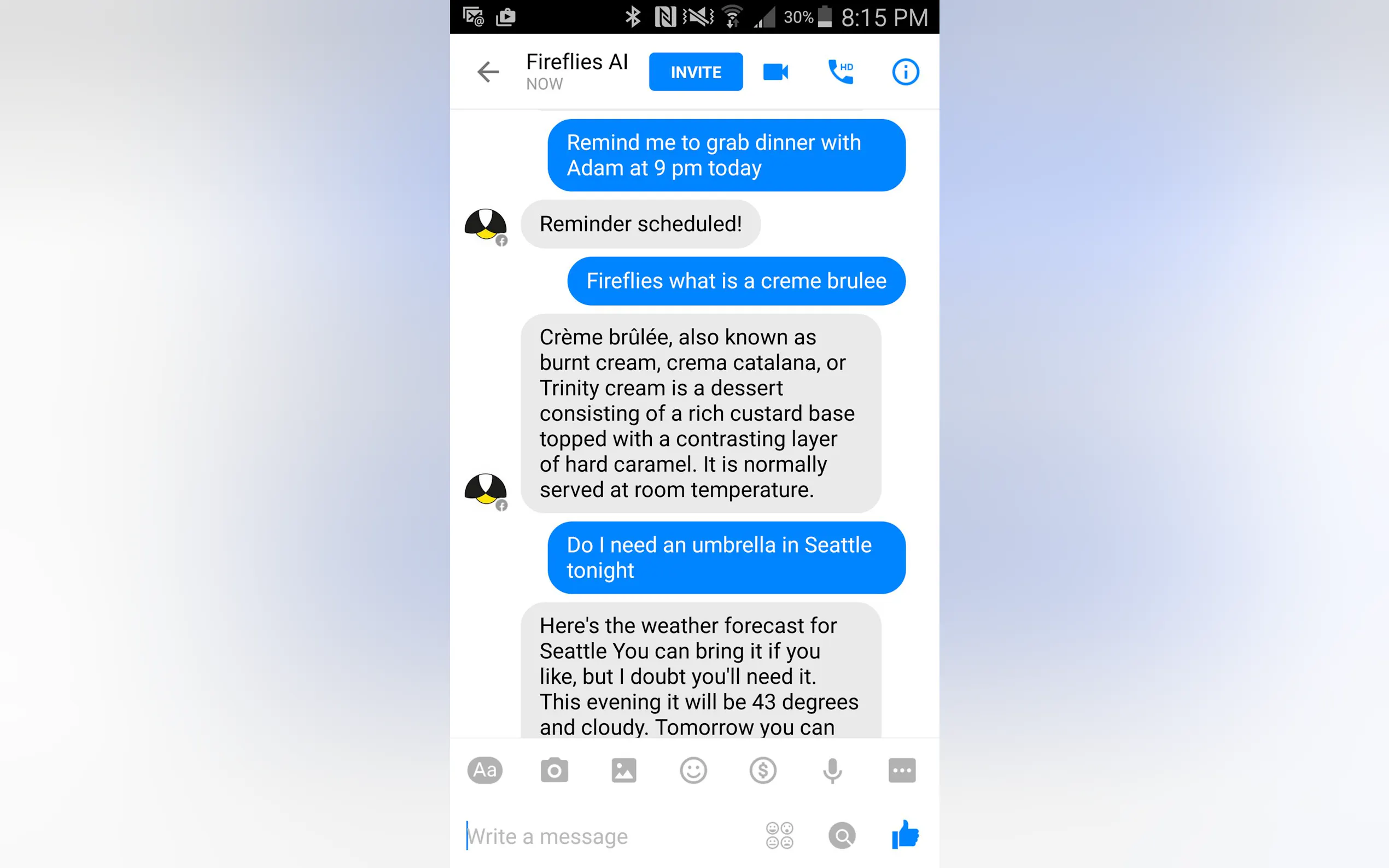Open conversation info details
Viewport: 1389px width, 868px height.
[x=906, y=72]
